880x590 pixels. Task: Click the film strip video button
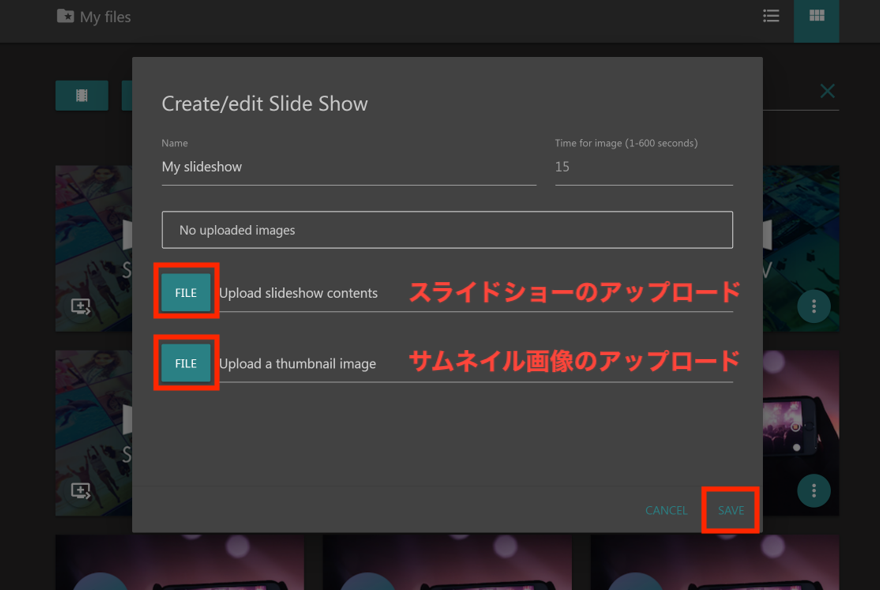click(82, 95)
